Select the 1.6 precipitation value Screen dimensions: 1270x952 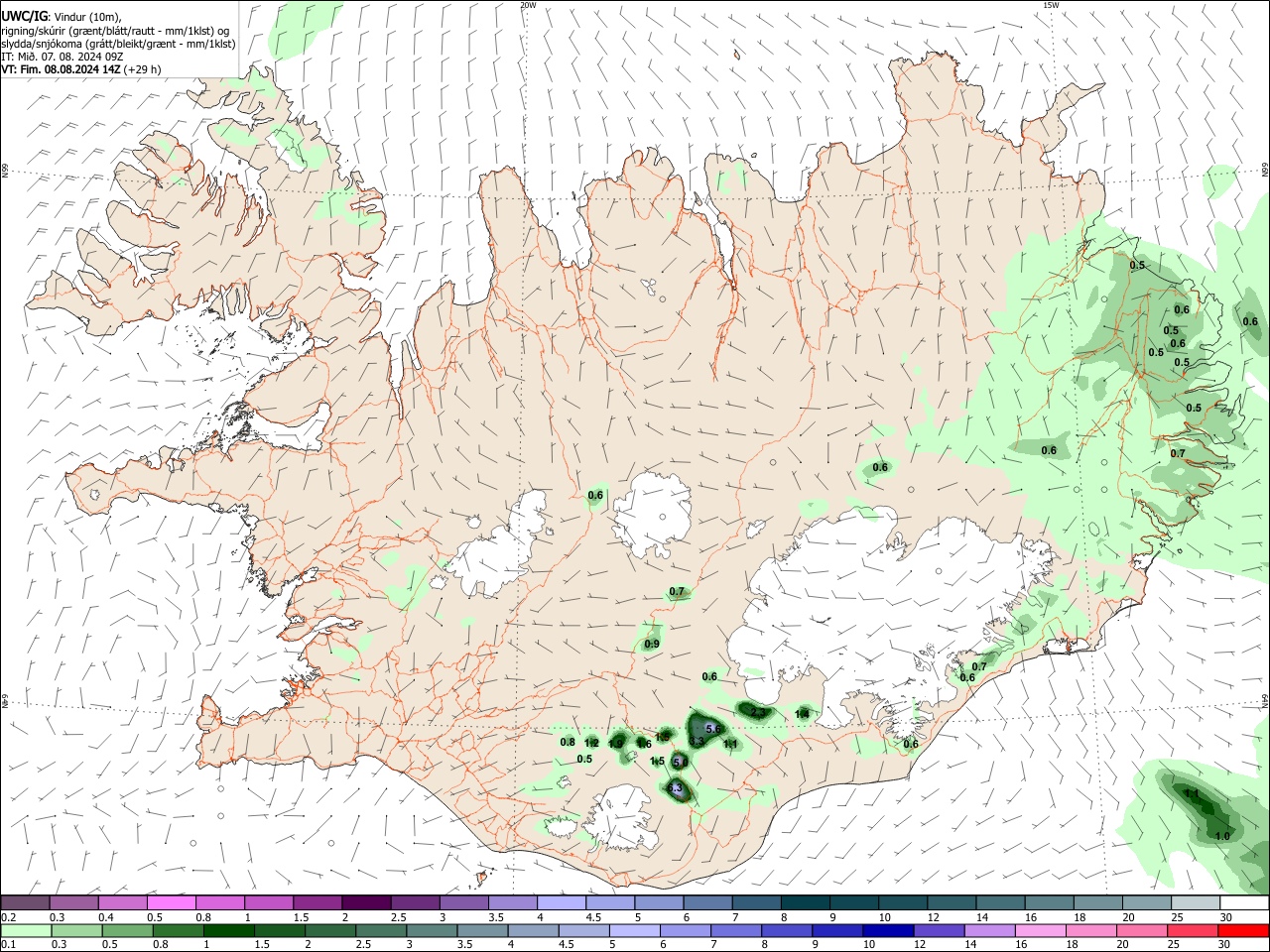[644, 744]
